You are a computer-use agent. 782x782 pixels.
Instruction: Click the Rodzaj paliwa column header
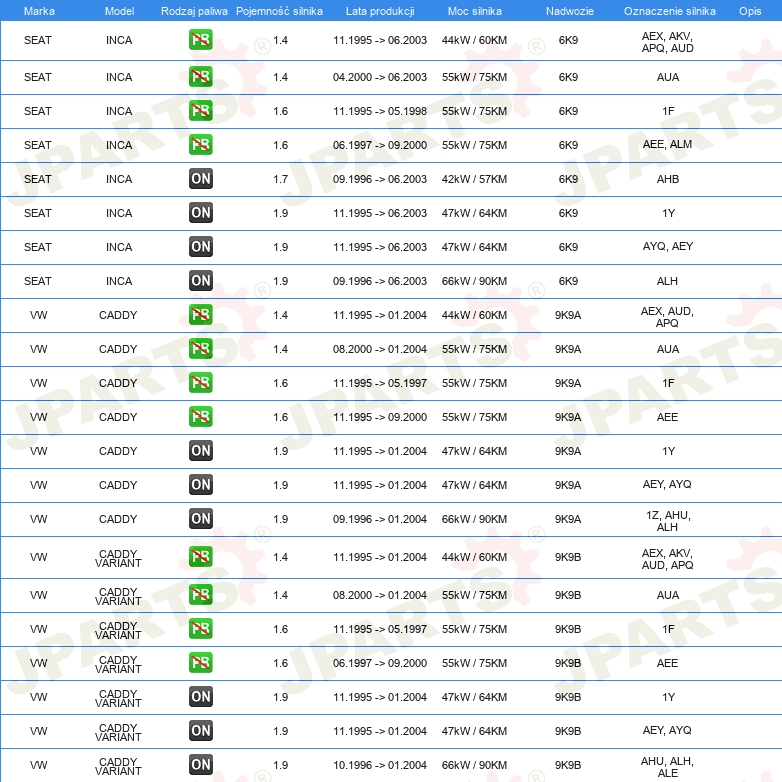194,11
